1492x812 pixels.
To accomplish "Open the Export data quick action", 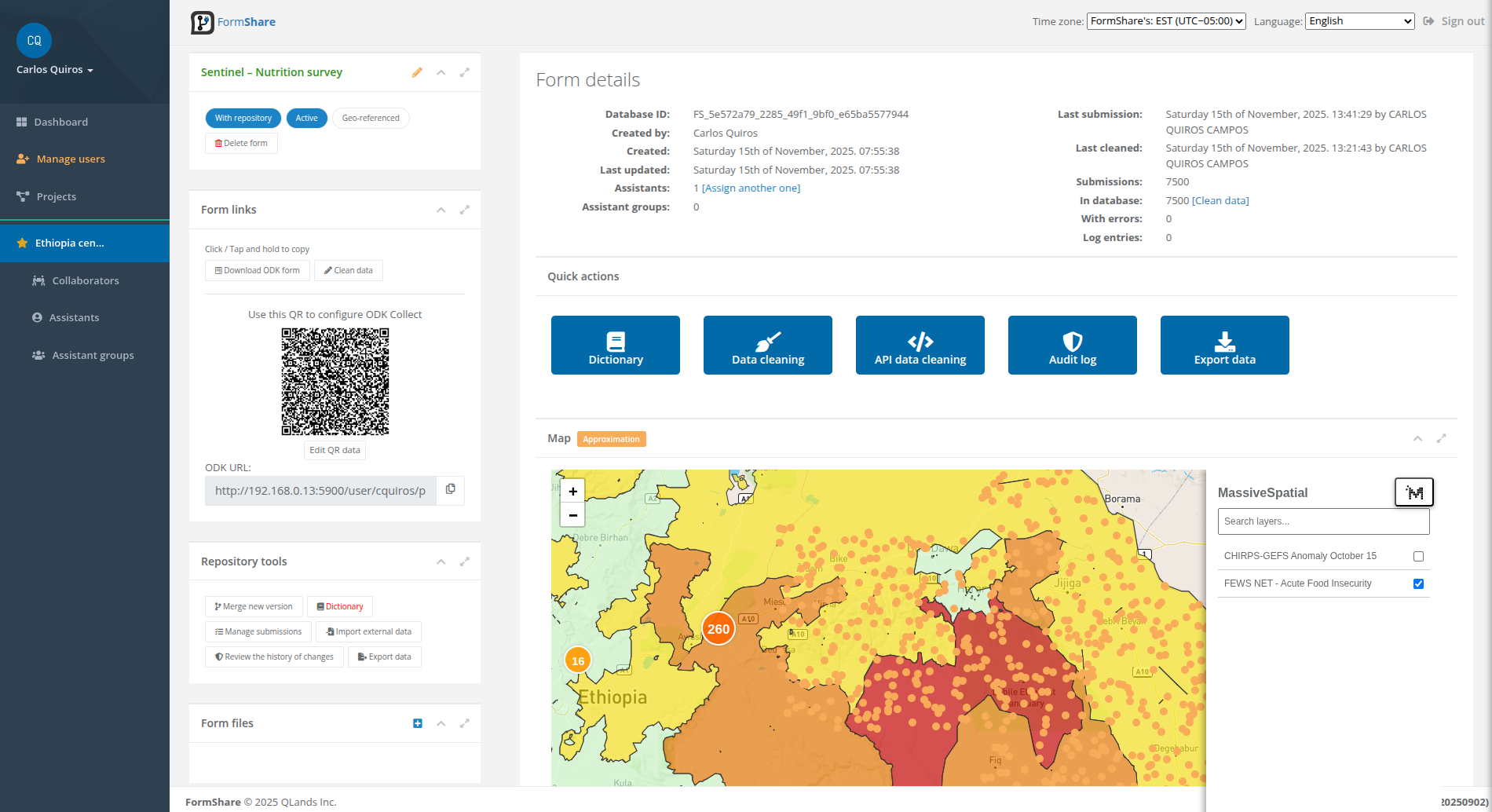I will (1225, 346).
